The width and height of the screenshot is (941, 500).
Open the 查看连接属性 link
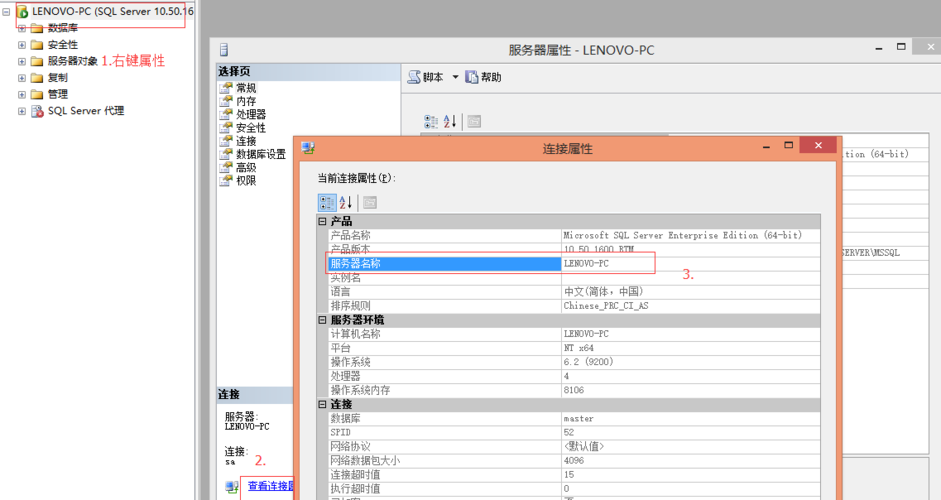click(271, 486)
